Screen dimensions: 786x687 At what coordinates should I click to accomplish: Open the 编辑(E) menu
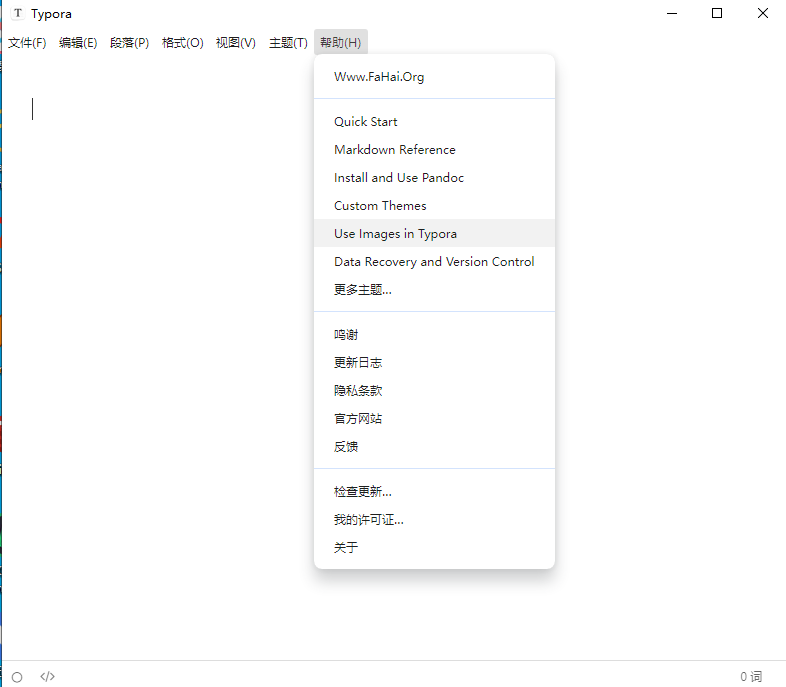78,43
